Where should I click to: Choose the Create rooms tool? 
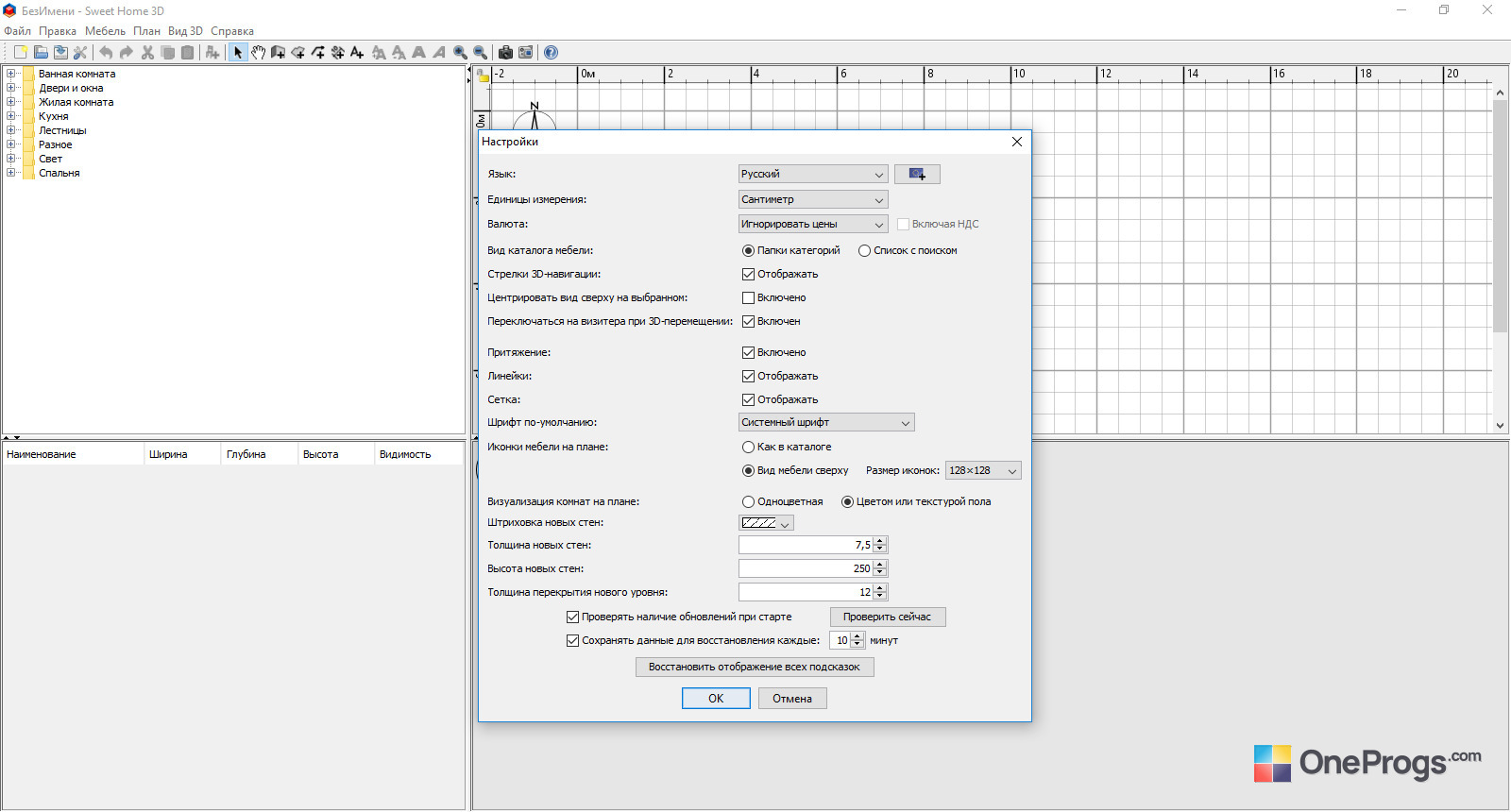(297, 53)
